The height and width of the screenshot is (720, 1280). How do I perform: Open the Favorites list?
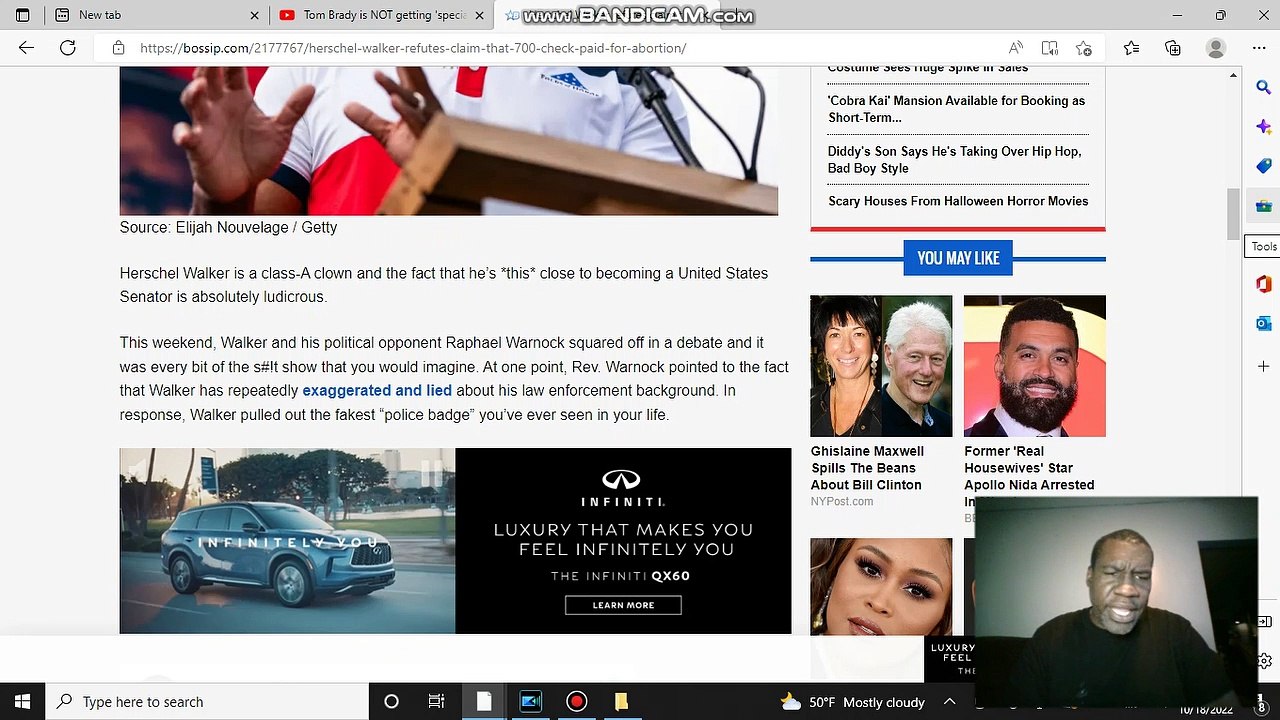[x=1131, y=48]
